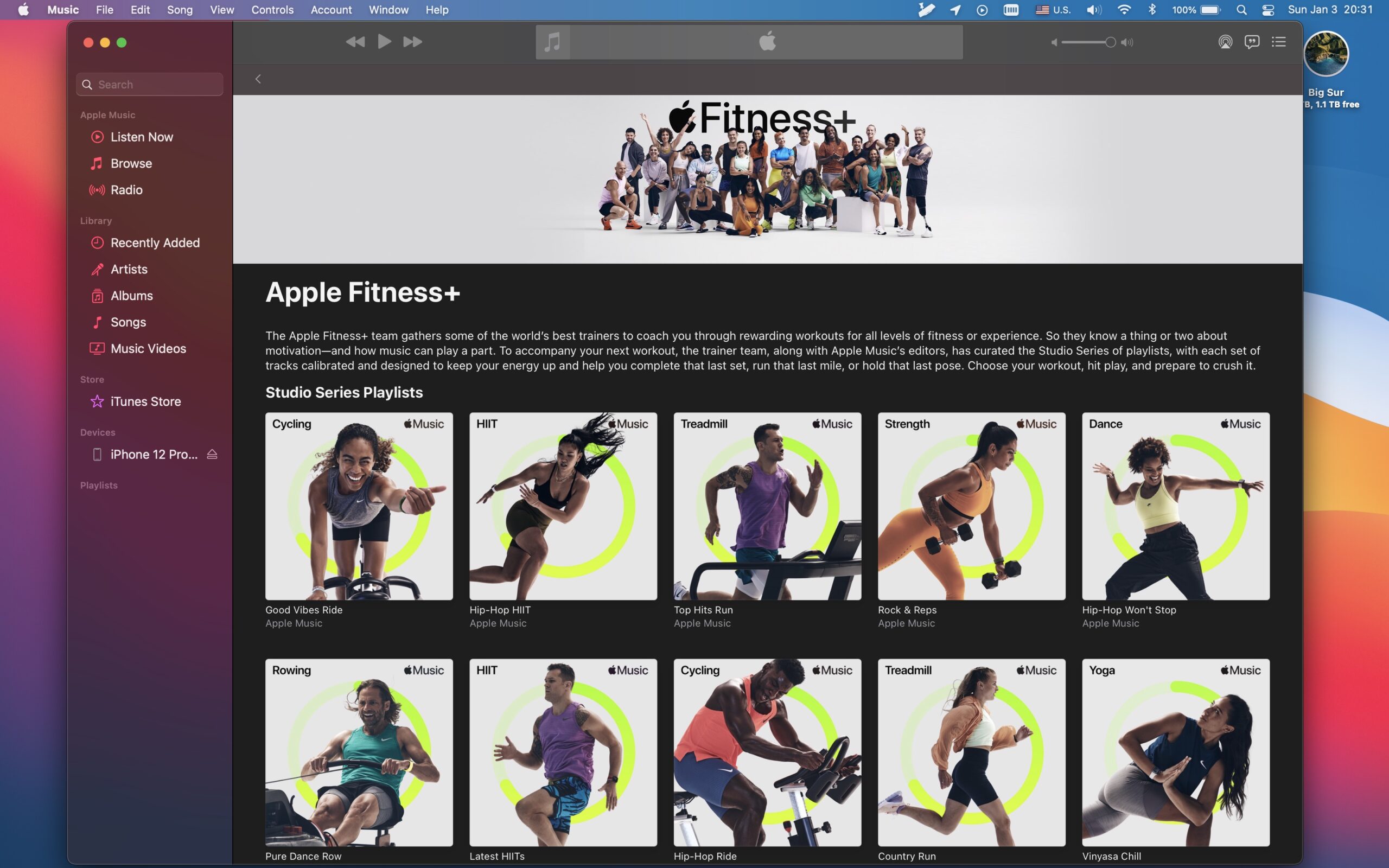Toggle the Wi-Fi menu bar icon

coord(1124,10)
